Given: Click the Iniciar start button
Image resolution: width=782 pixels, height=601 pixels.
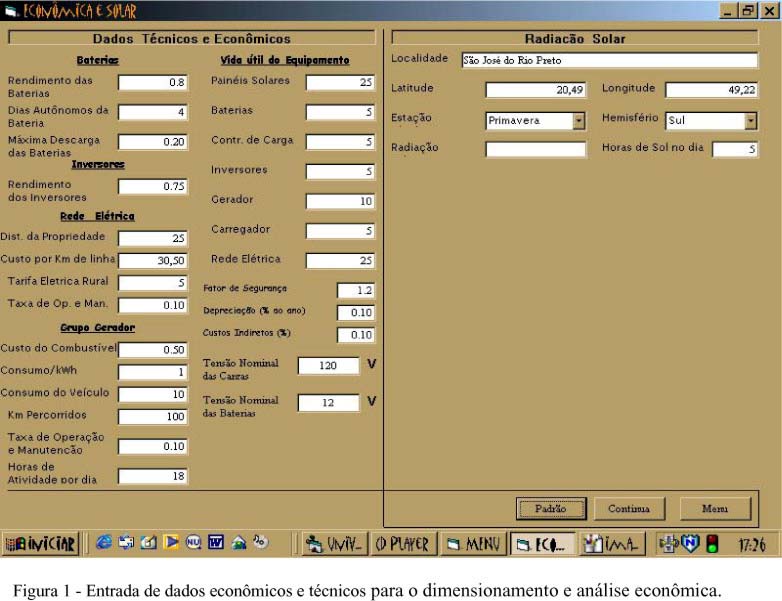Looking at the screenshot, I should click(x=40, y=544).
